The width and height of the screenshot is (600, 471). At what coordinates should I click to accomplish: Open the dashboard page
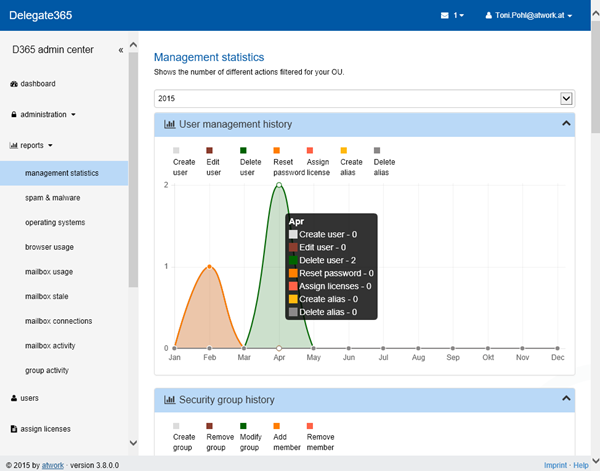pos(38,83)
